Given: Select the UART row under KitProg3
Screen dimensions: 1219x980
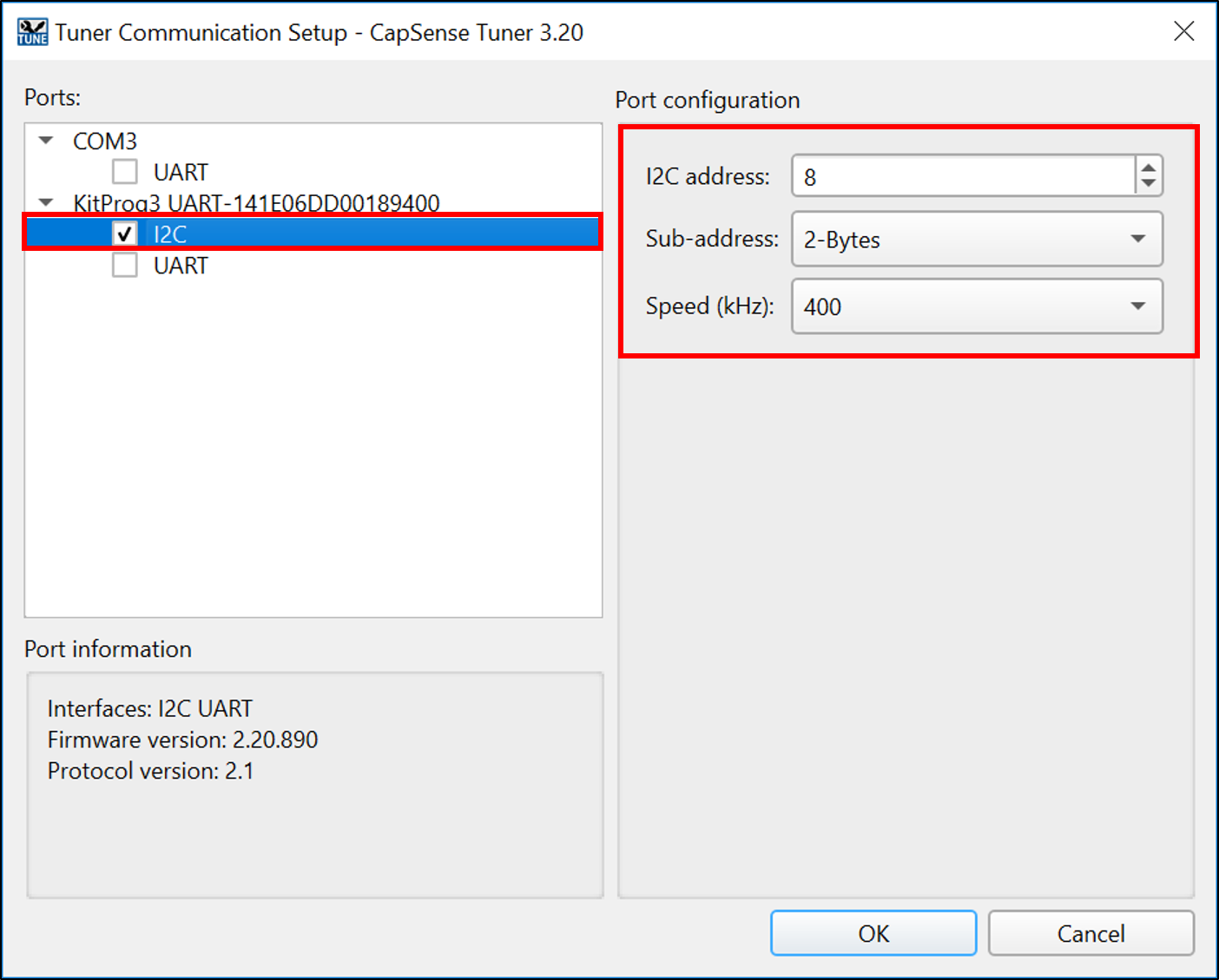Looking at the screenshot, I should pos(181,266).
